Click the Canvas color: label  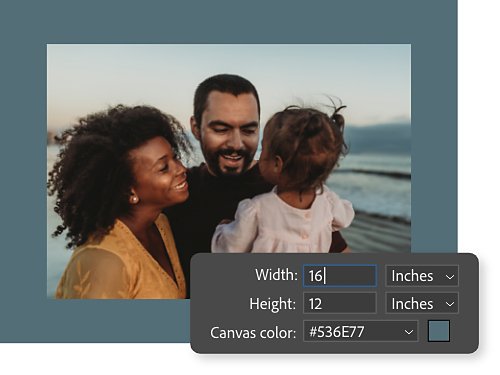tap(253, 332)
